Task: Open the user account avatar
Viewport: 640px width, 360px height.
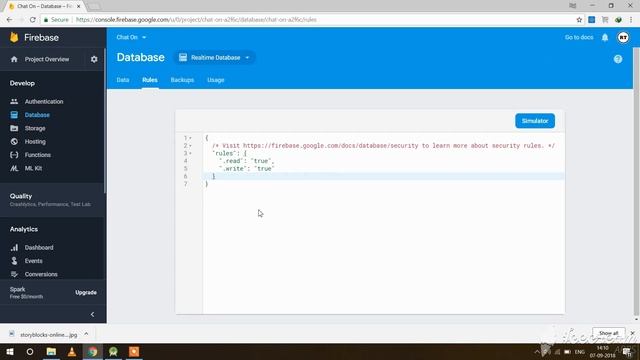Action: (623, 38)
